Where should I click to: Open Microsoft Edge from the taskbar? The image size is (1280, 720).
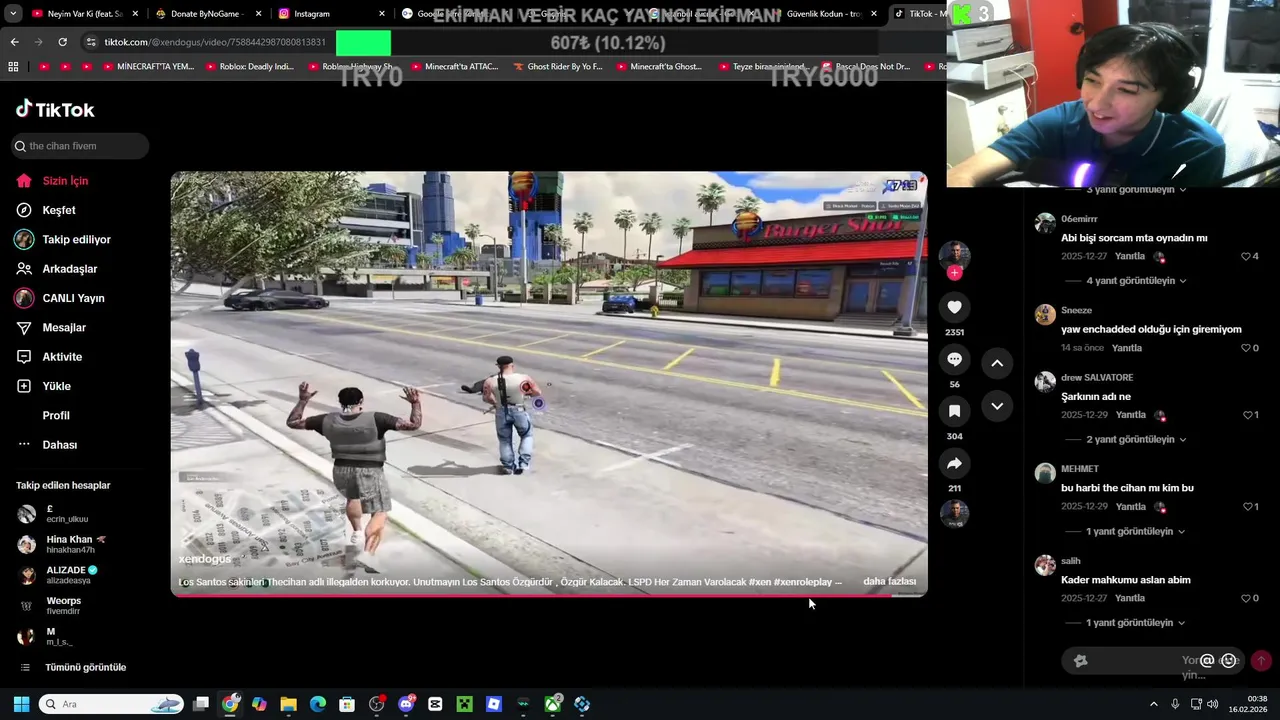click(x=318, y=704)
